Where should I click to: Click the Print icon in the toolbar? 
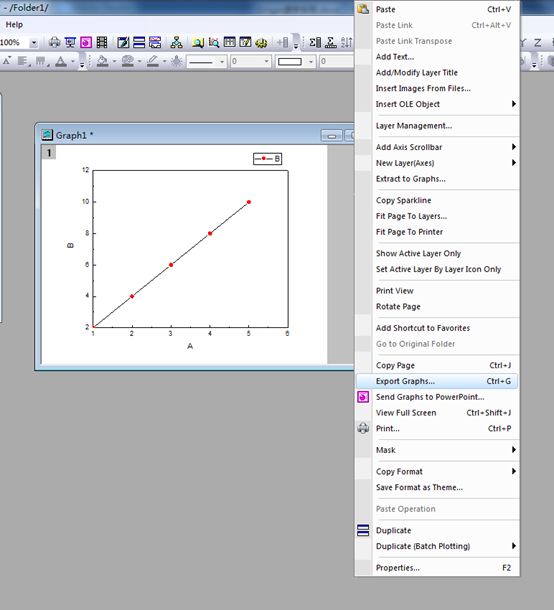tap(54, 42)
